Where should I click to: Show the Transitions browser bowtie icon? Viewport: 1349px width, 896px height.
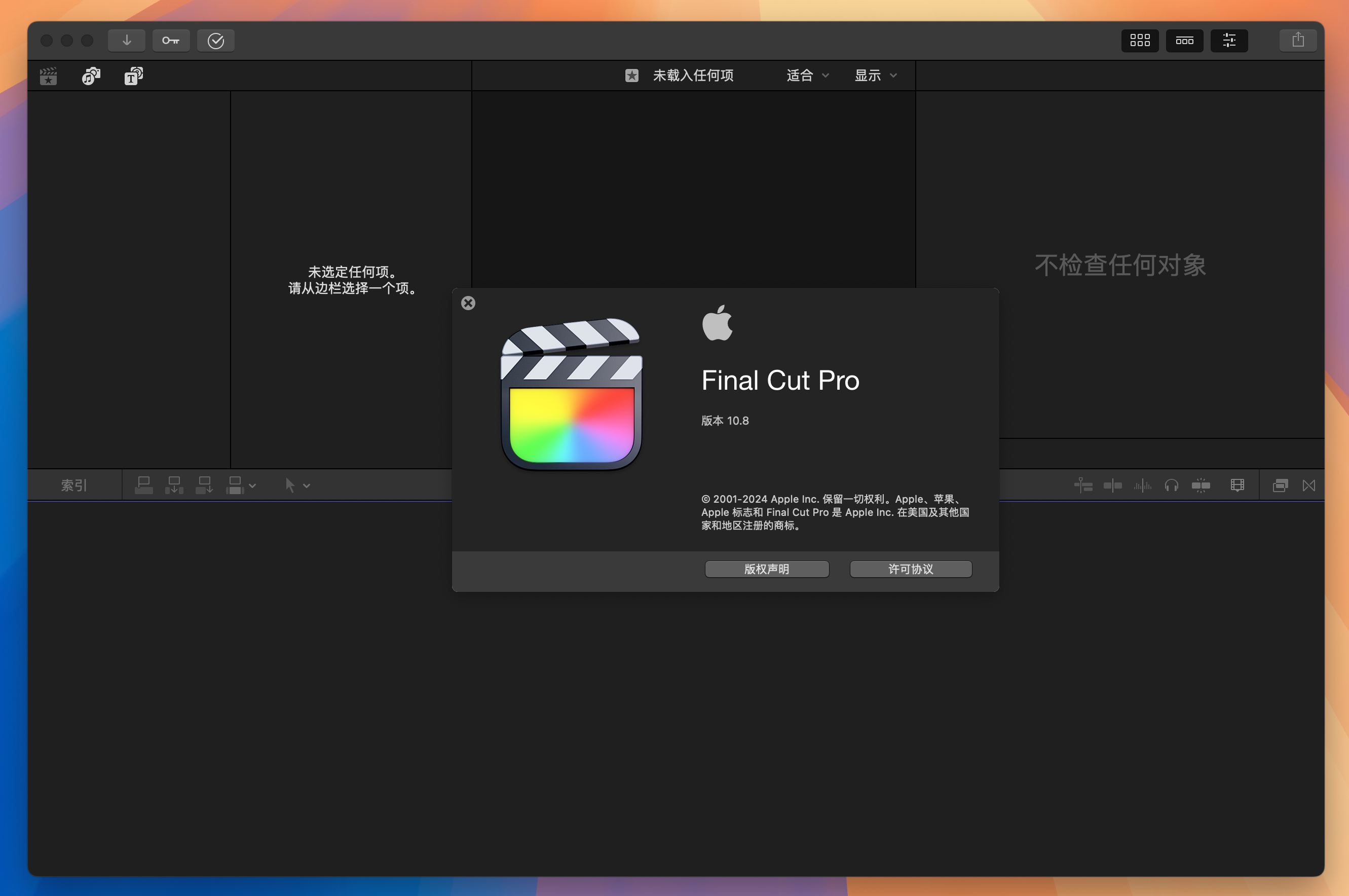click(1309, 486)
